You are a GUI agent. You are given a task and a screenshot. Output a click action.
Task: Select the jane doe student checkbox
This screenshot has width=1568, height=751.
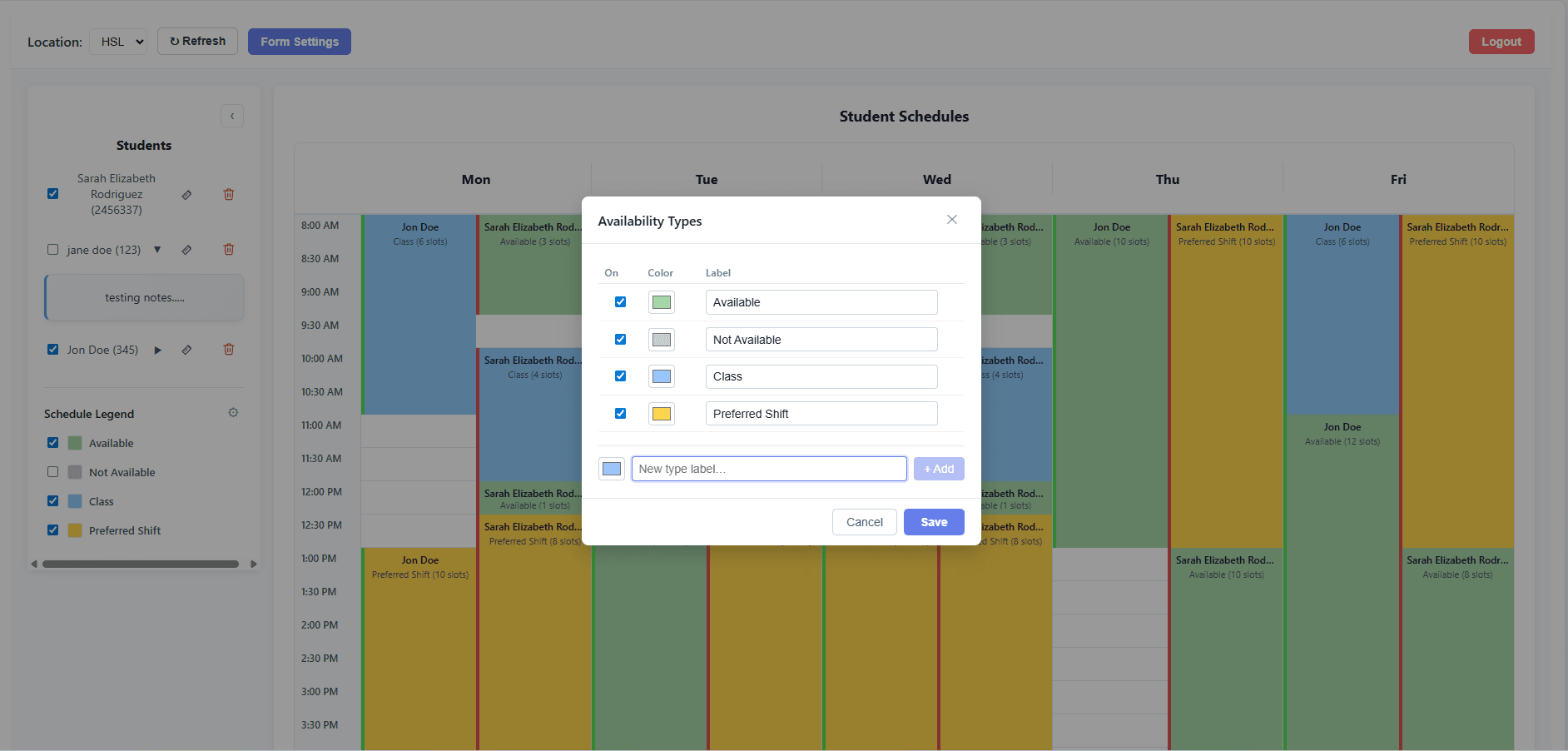[53, 250]
